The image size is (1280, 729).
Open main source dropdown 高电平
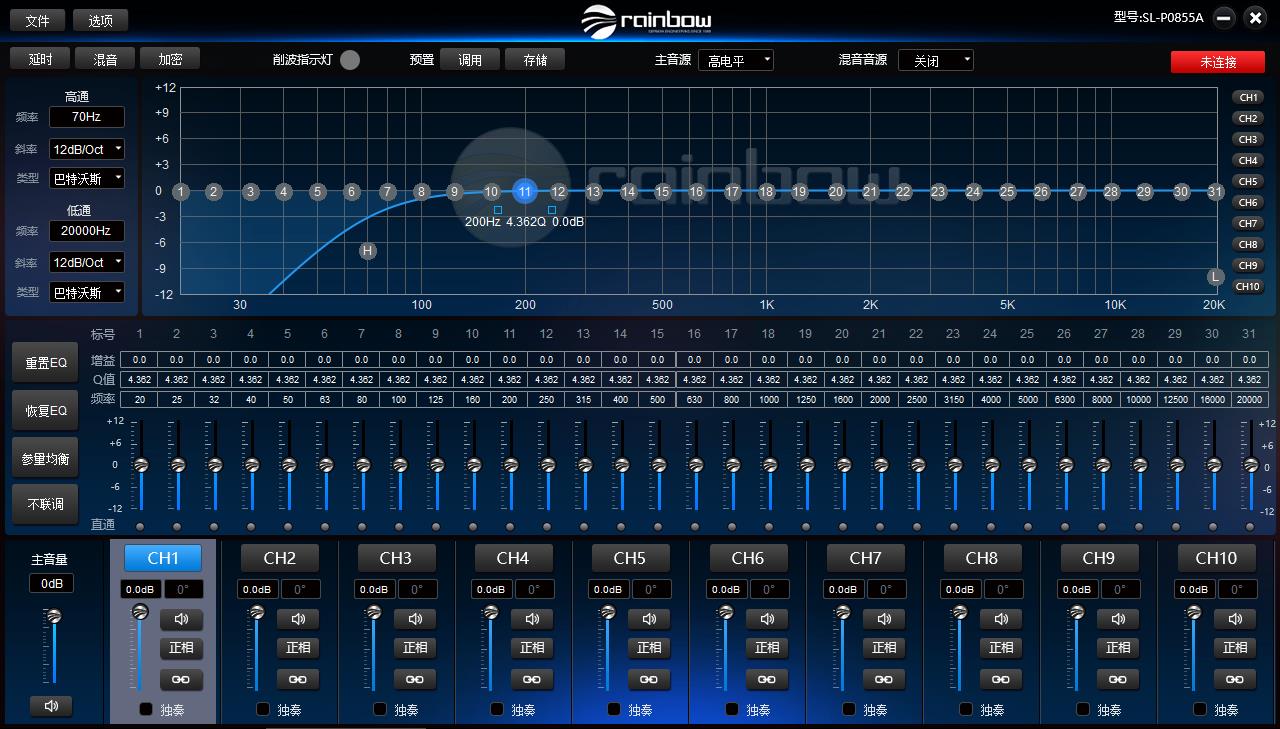click(x=736, y=60)
